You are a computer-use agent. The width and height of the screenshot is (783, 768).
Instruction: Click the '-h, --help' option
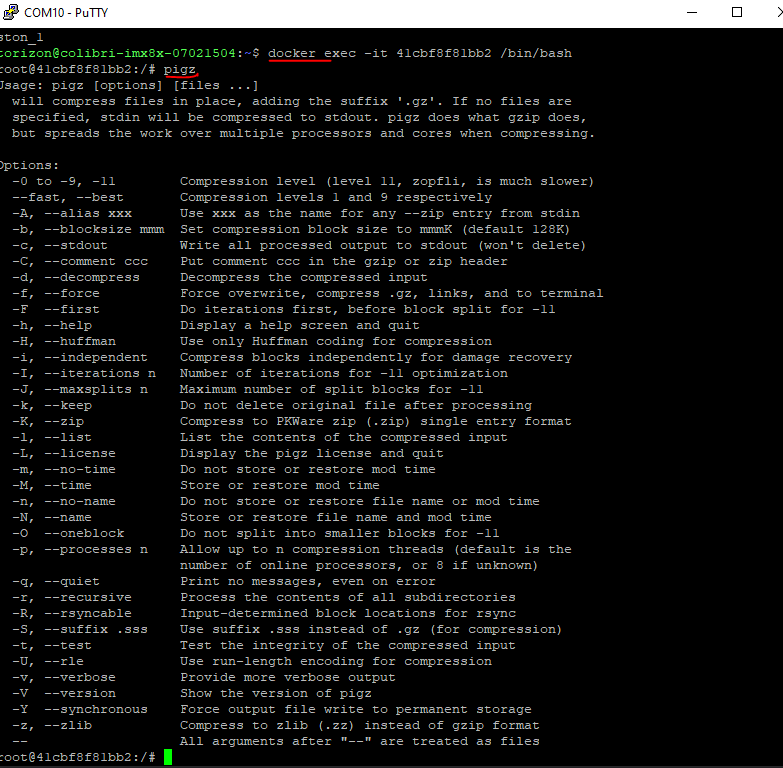52,325
